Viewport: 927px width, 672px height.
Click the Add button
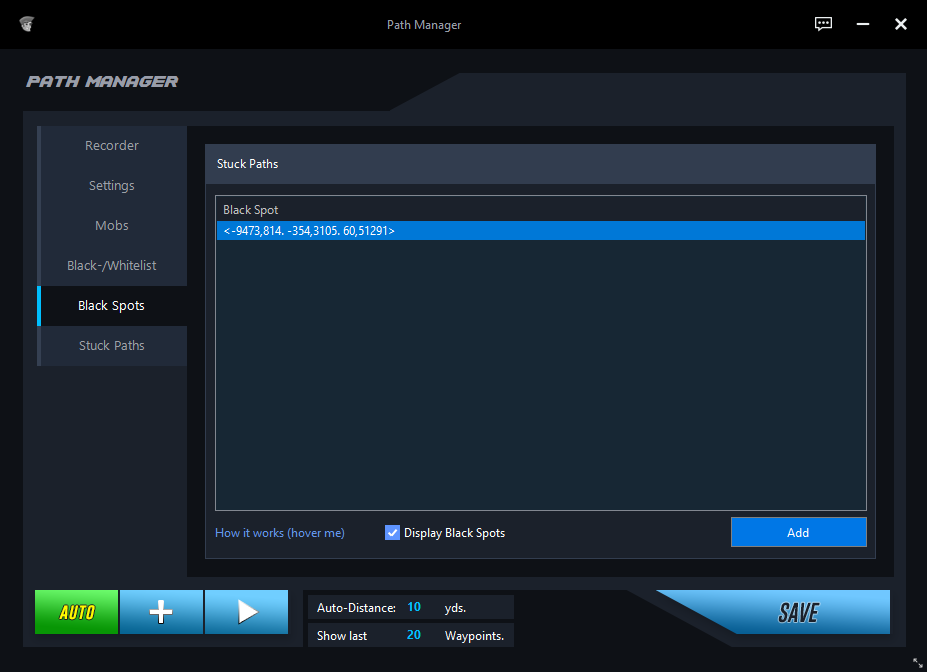coord(798,532)
